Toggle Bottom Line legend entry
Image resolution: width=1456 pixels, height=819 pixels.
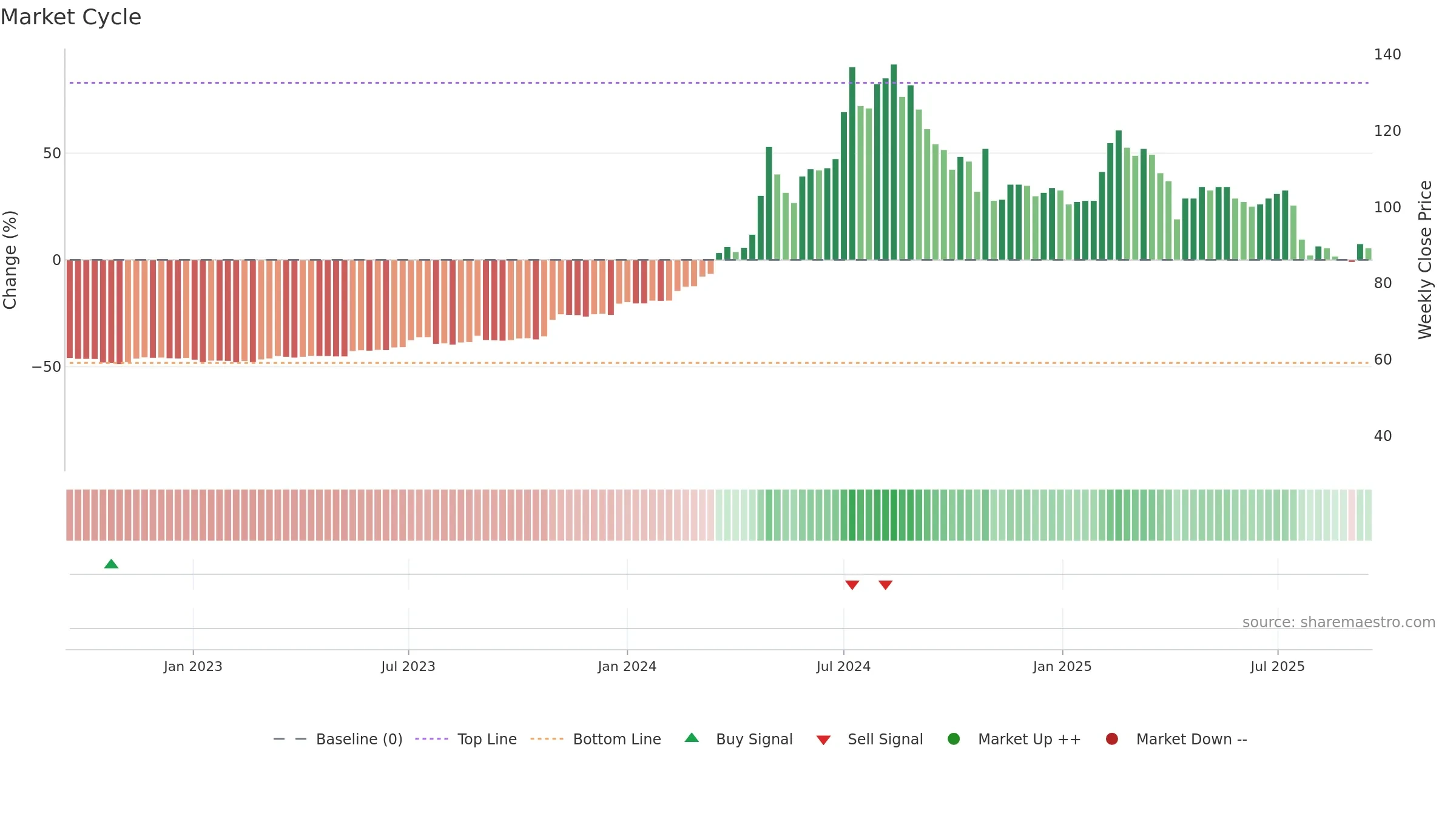click(596, 739)
